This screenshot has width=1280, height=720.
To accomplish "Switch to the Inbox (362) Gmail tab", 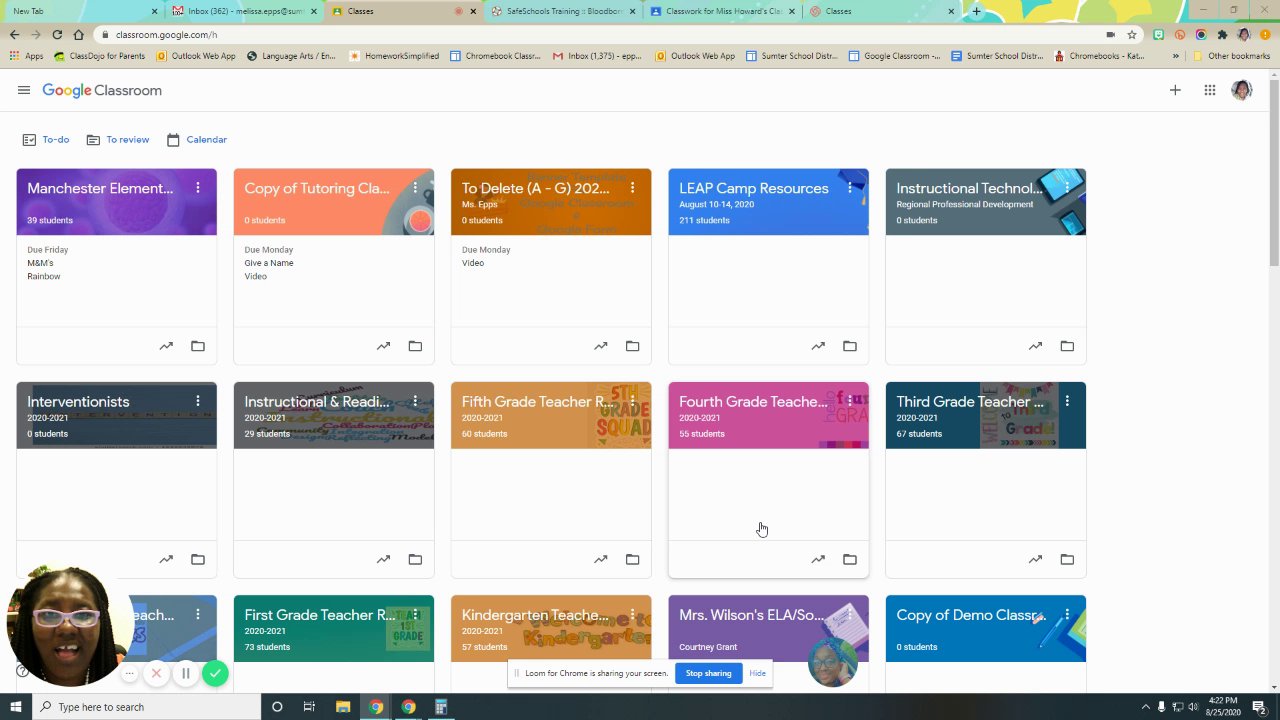I will point(244,11).
